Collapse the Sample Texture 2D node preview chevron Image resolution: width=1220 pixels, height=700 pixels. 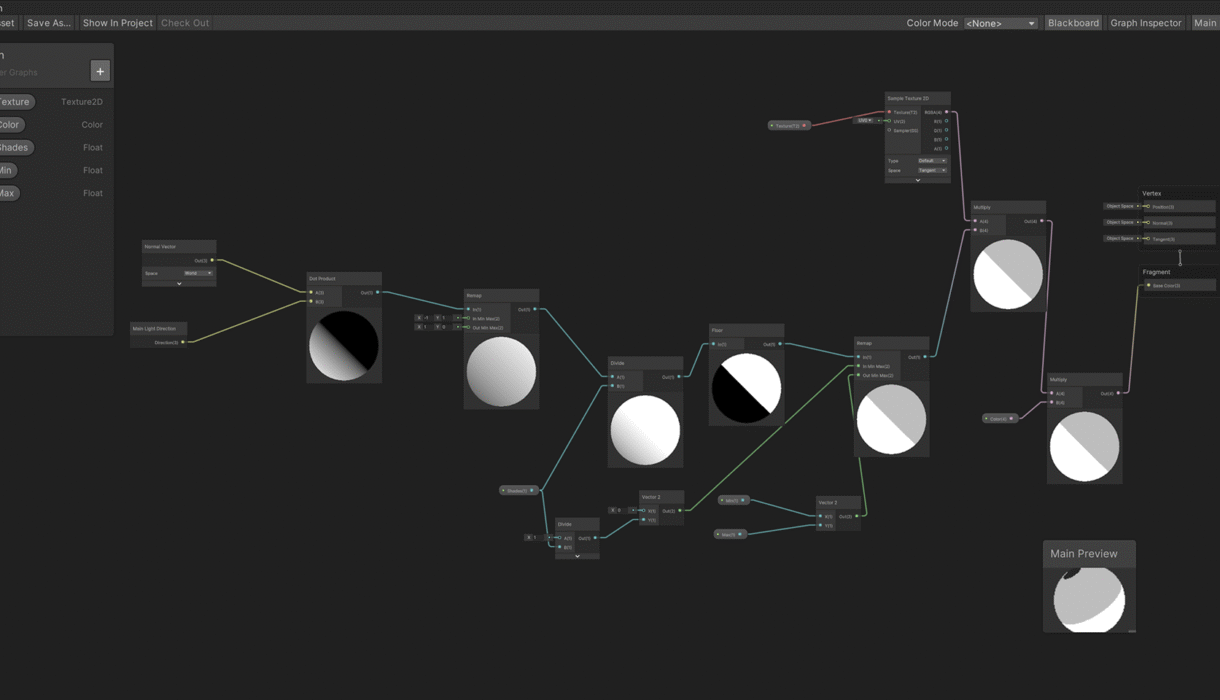click(x=917, y=180)
